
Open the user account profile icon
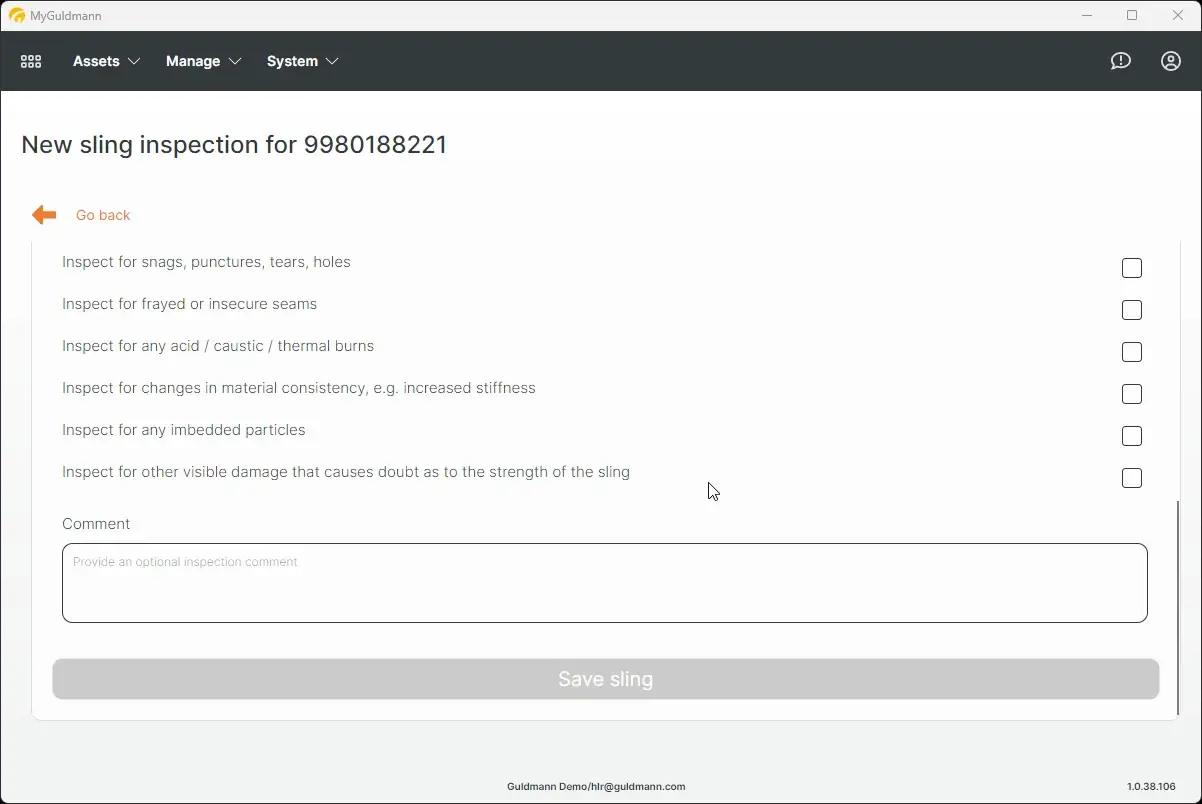(x=1170, y=61)
